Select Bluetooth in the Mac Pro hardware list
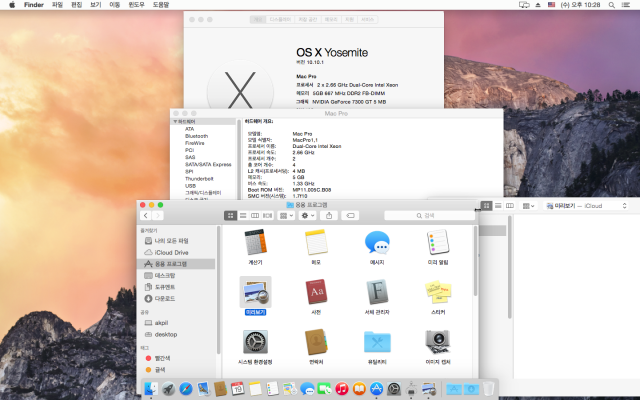Image resolution: width=640 pixels, height=400 pixels. pyautogui.click(x=196, y=136)
